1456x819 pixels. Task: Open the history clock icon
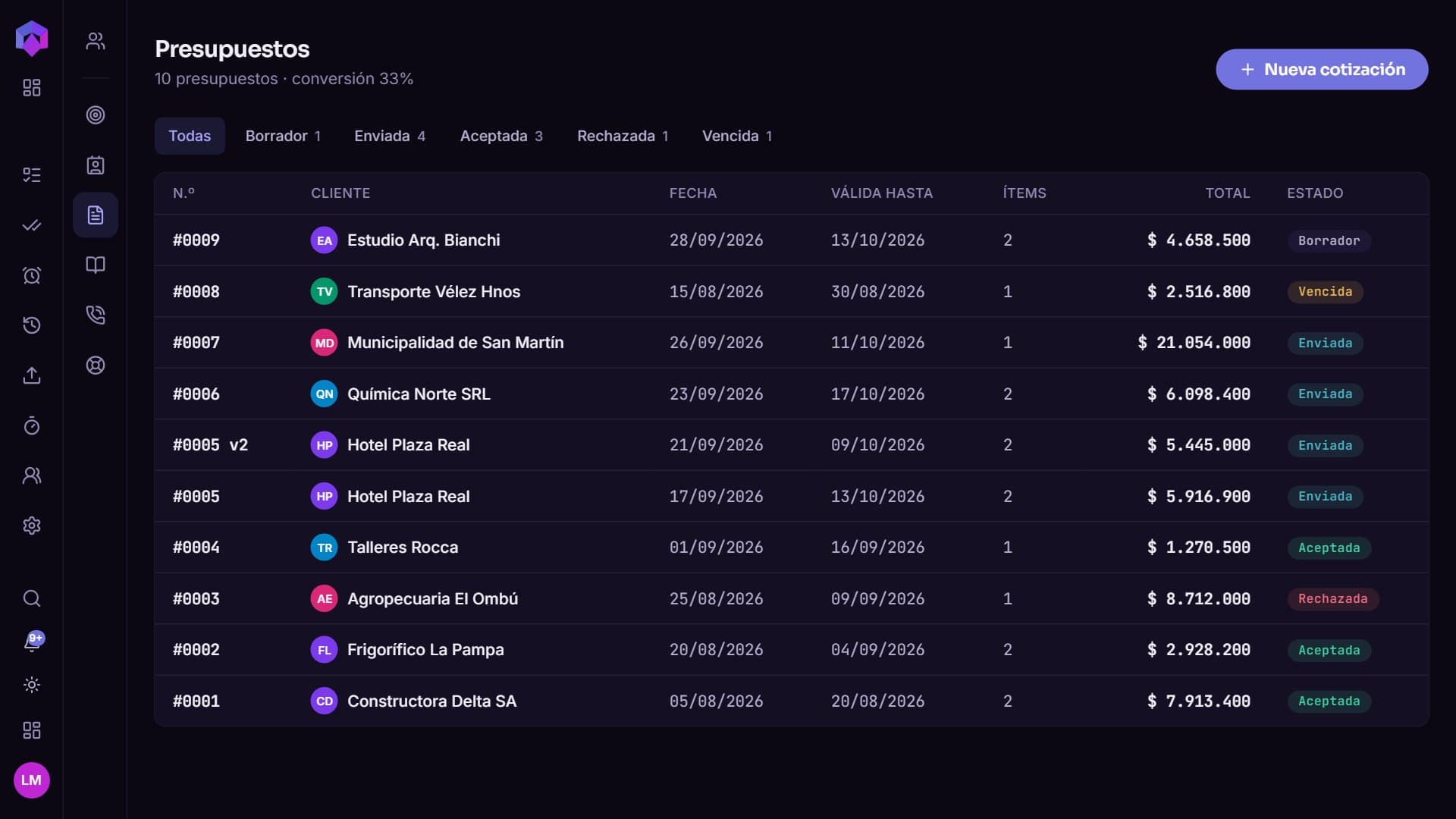click(x=32, y=325)
